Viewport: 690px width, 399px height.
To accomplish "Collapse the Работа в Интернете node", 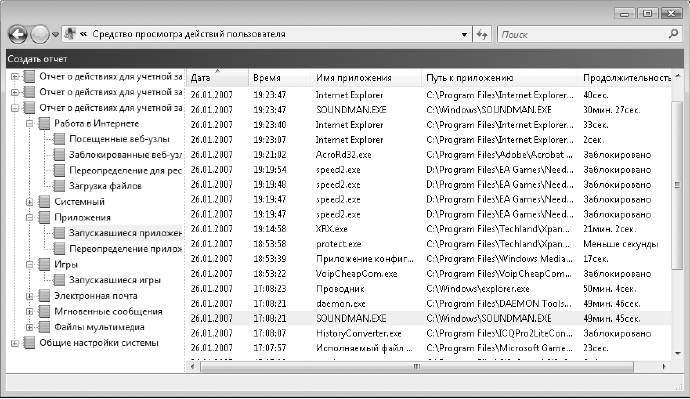I will point(29,124).
